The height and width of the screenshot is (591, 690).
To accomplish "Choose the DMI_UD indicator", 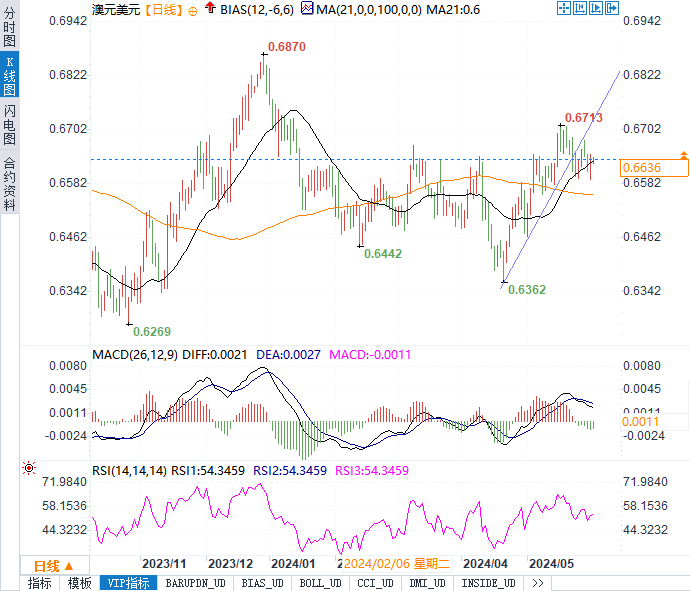I will pyautogui.click(x=427, y=583).
